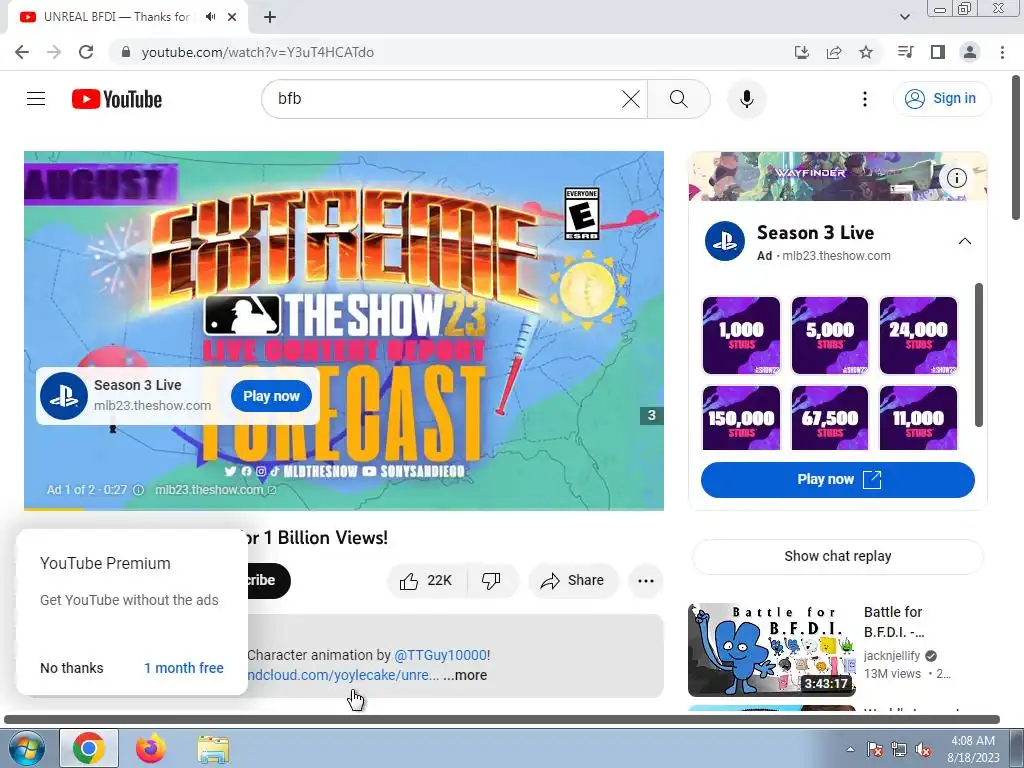Viewport: 1024px width, 768px height.
Task: Show chat replay
Action: 838,556
